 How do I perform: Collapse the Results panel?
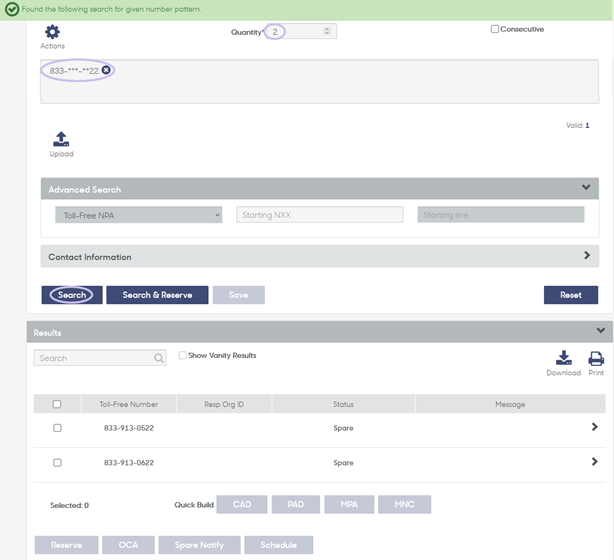[x=601, y=331]
